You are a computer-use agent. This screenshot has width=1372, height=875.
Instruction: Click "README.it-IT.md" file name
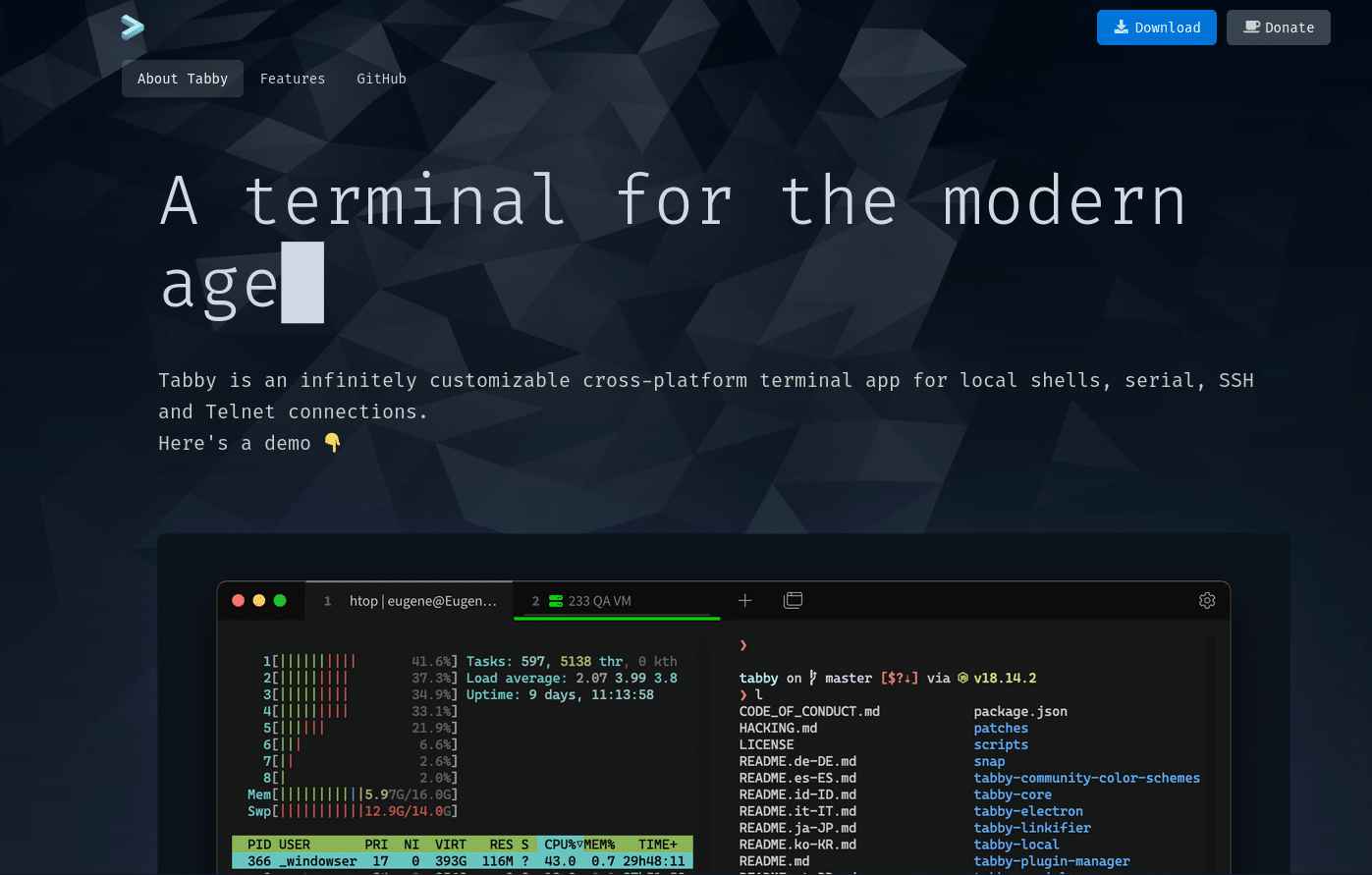(x=797, y=811)
